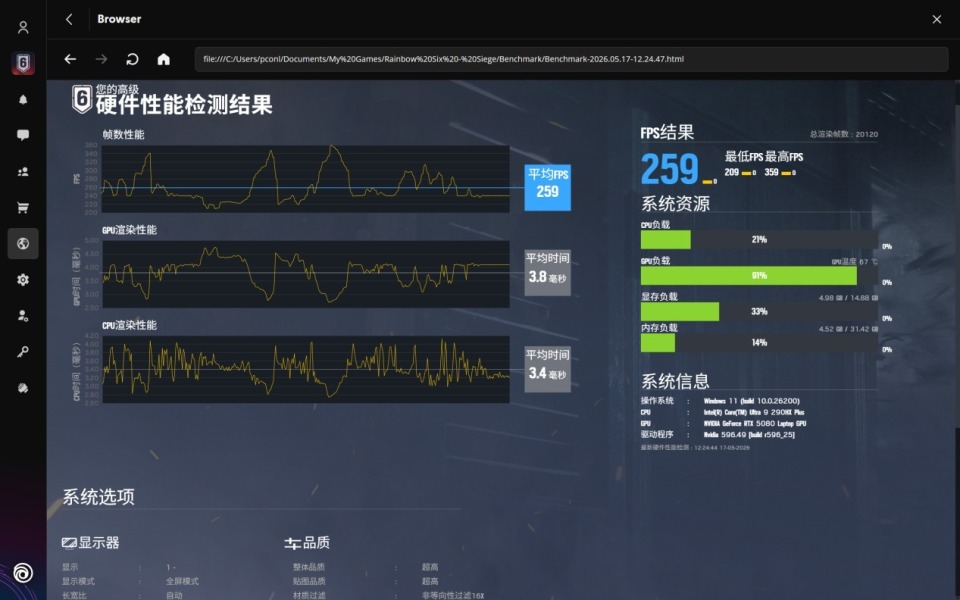Click the FPS结果 heading
This screenshot has width=960, height=600.
tap(667, 132)
